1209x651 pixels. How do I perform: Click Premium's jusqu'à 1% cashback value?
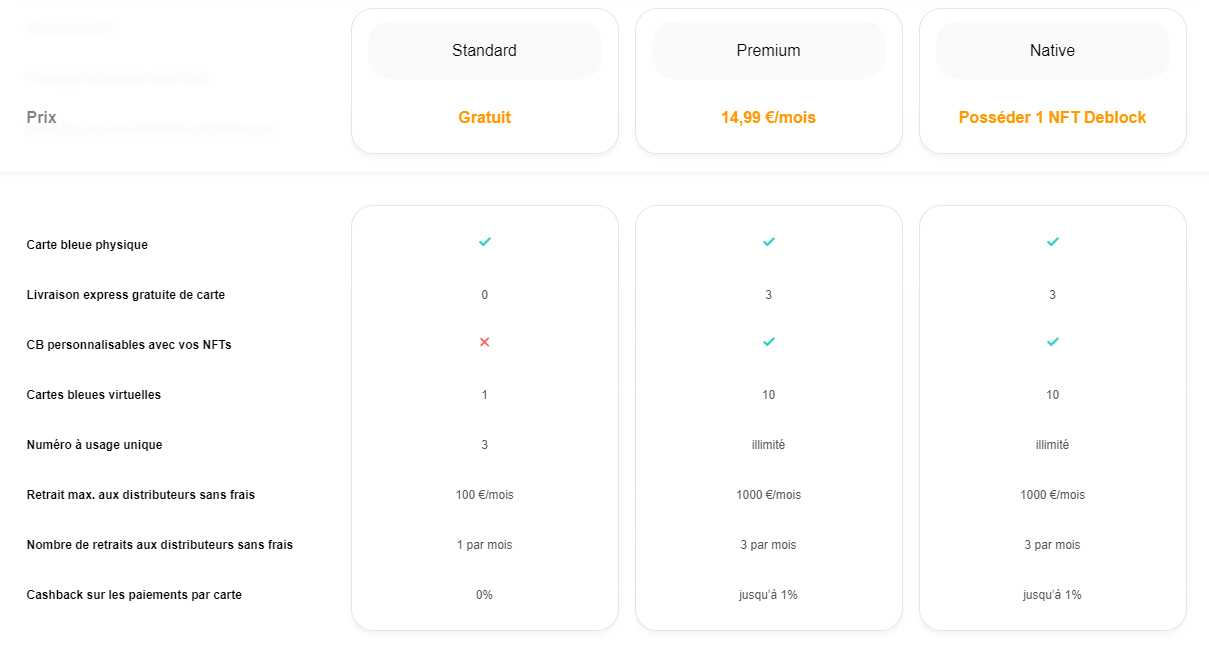[x=768, y=595]
